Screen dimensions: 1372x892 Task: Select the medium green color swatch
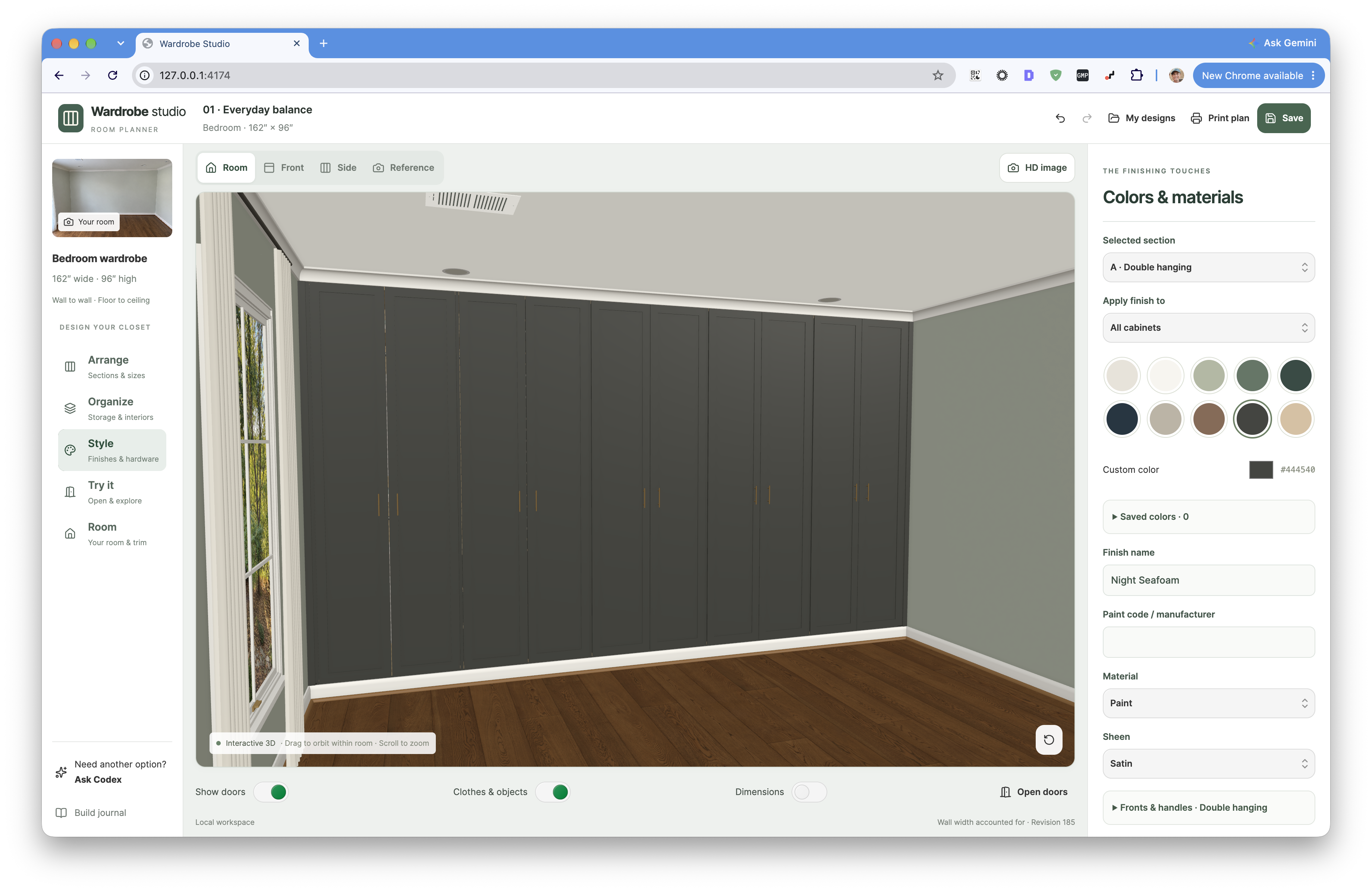click(1252, 376)
